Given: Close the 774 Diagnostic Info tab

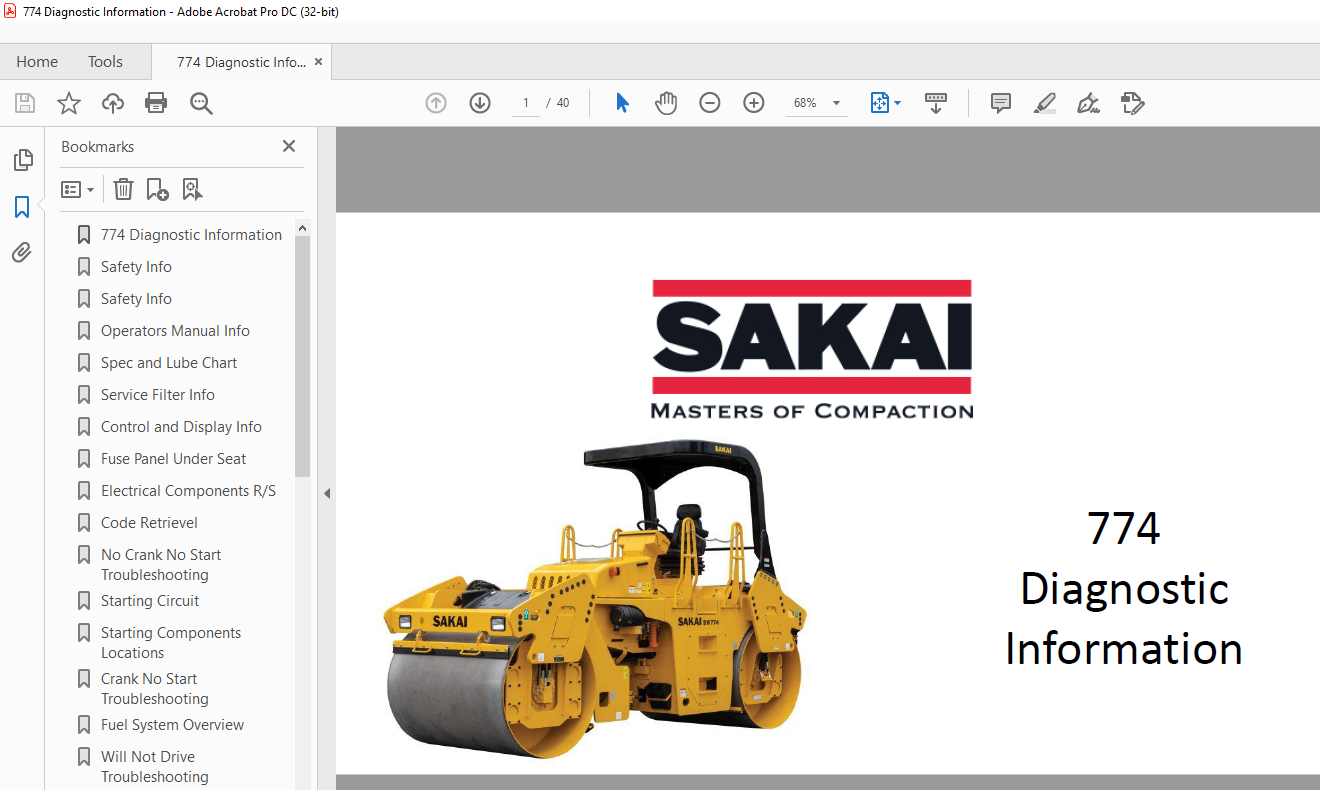Looking at the screenshot, I should (319, 62).
